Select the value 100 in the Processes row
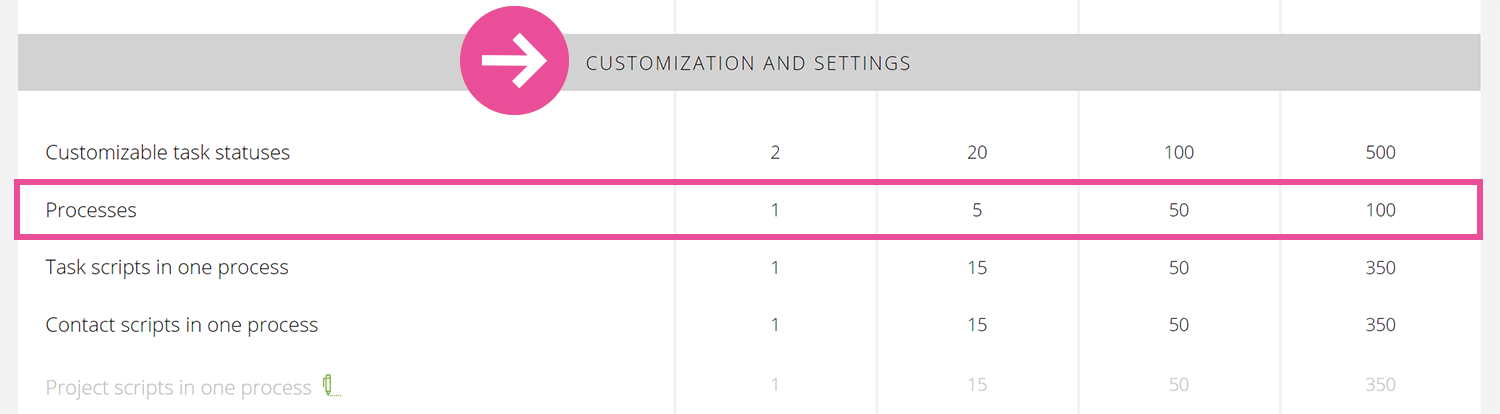Screen dimensions: 1500x414 point(1380,210)
